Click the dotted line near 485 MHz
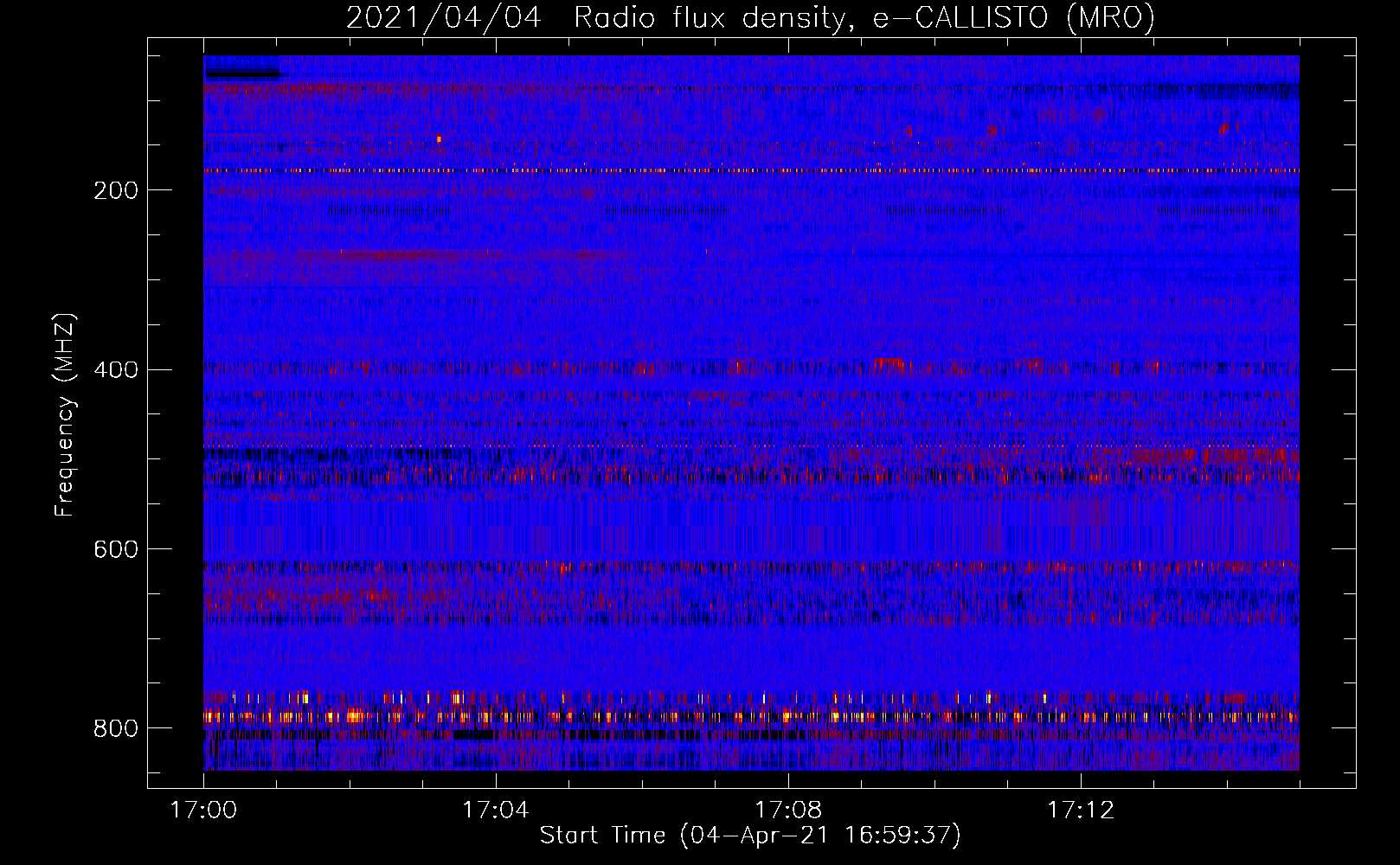The width and height of the screenshot is (1400, 865). tap(751, 446)
